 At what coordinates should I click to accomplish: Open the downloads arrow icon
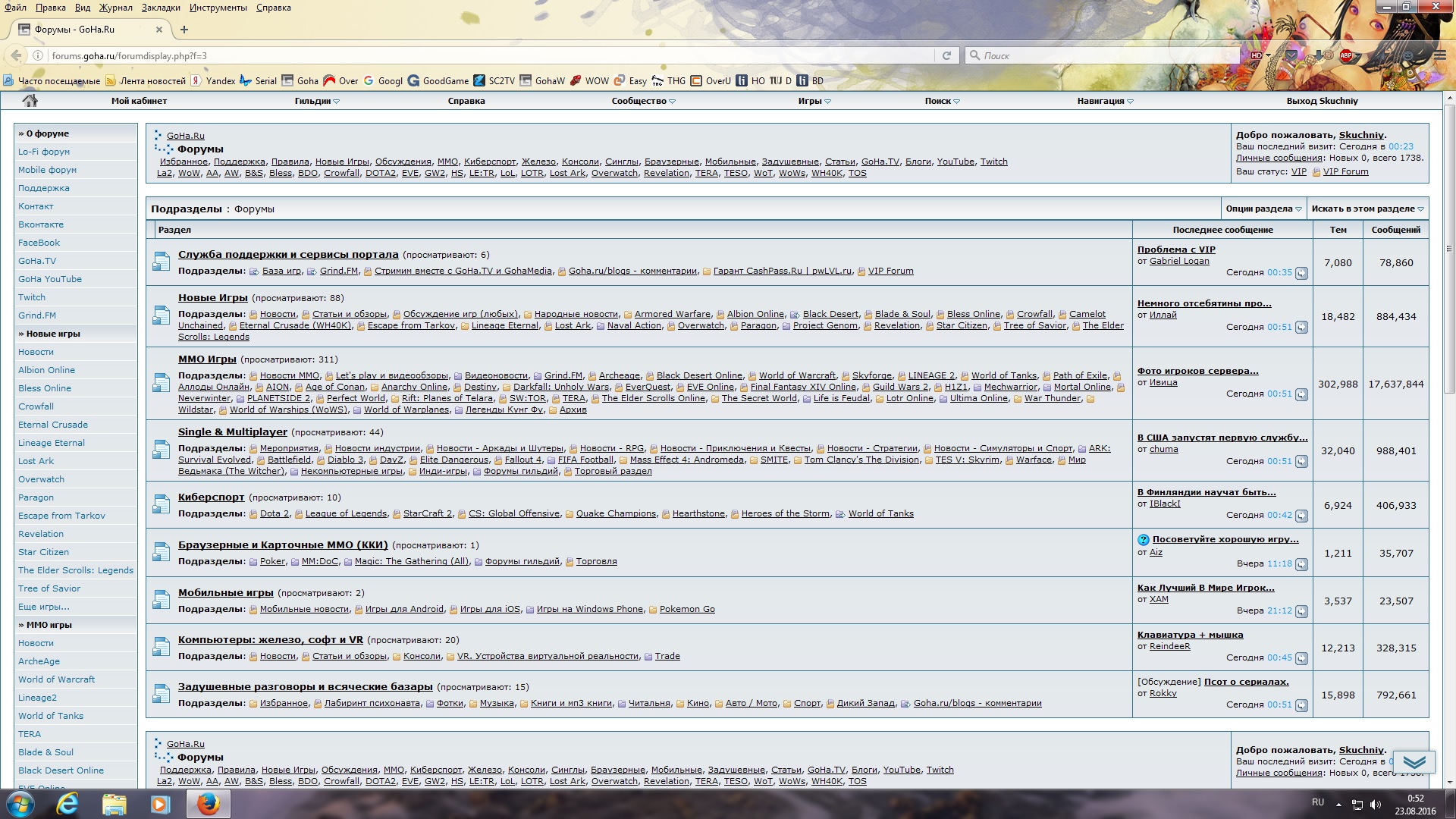pos(1319,55)
